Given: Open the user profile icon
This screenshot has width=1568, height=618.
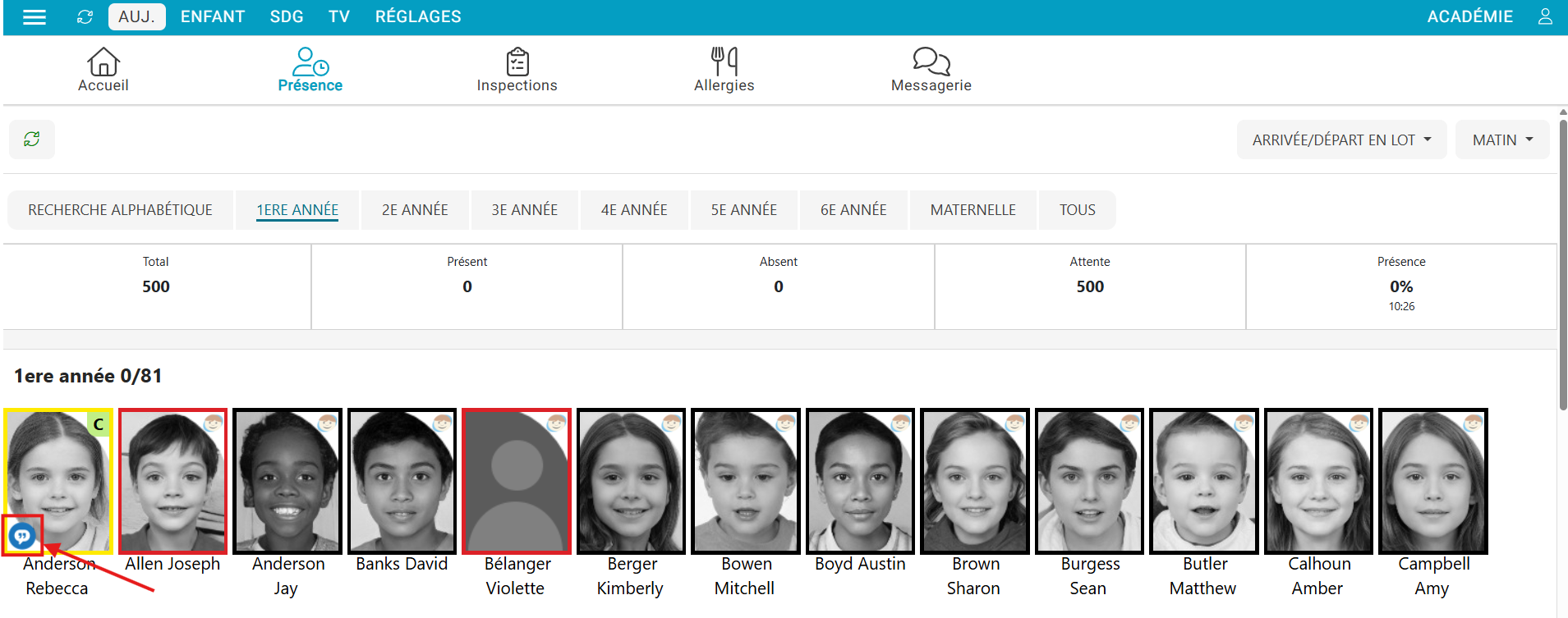Looking at the screenshot, I should pos(1544,17).
